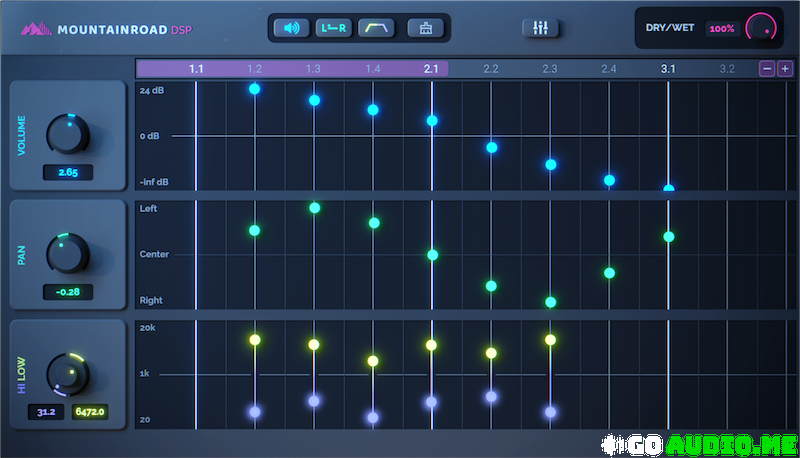Click the volume value field 2.65
Screen dimensions: 800x458
68,172
